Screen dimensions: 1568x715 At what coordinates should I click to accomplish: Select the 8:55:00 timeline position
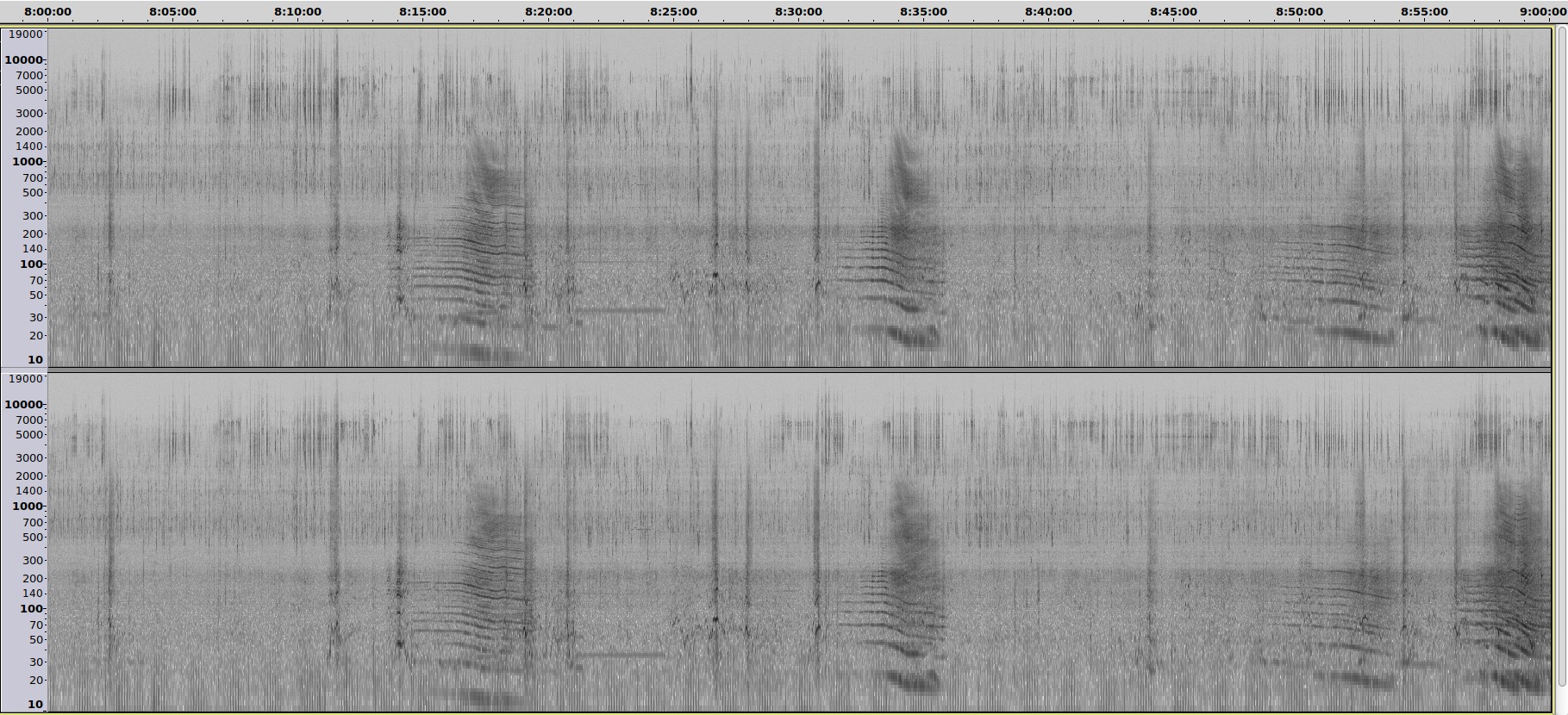coord(1424,11)
